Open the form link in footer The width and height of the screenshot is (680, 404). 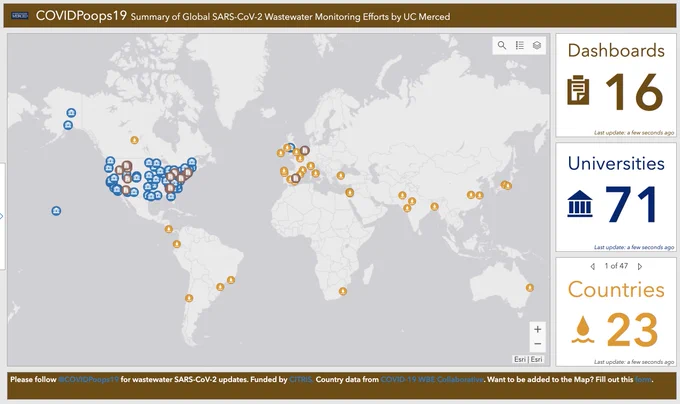643,380
